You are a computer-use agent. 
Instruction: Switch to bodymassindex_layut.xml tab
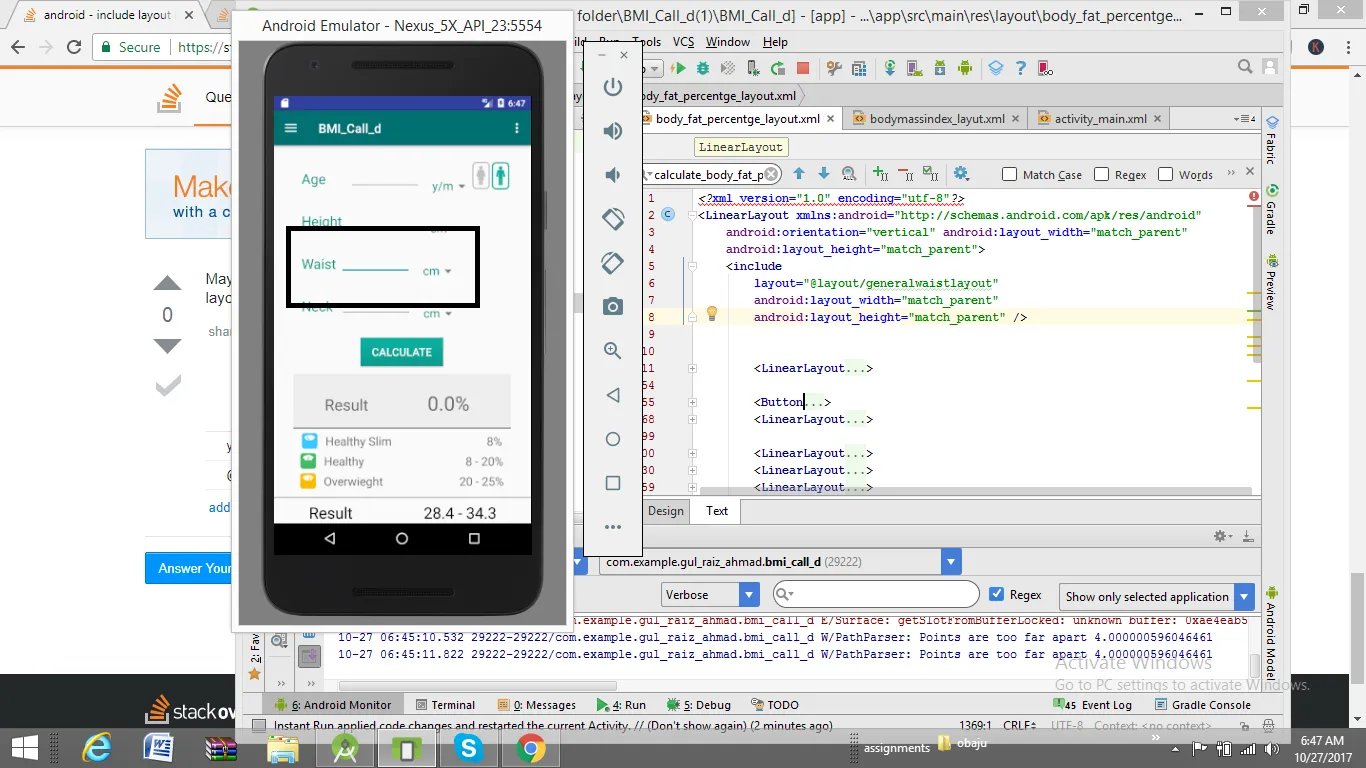pos(936,118)
